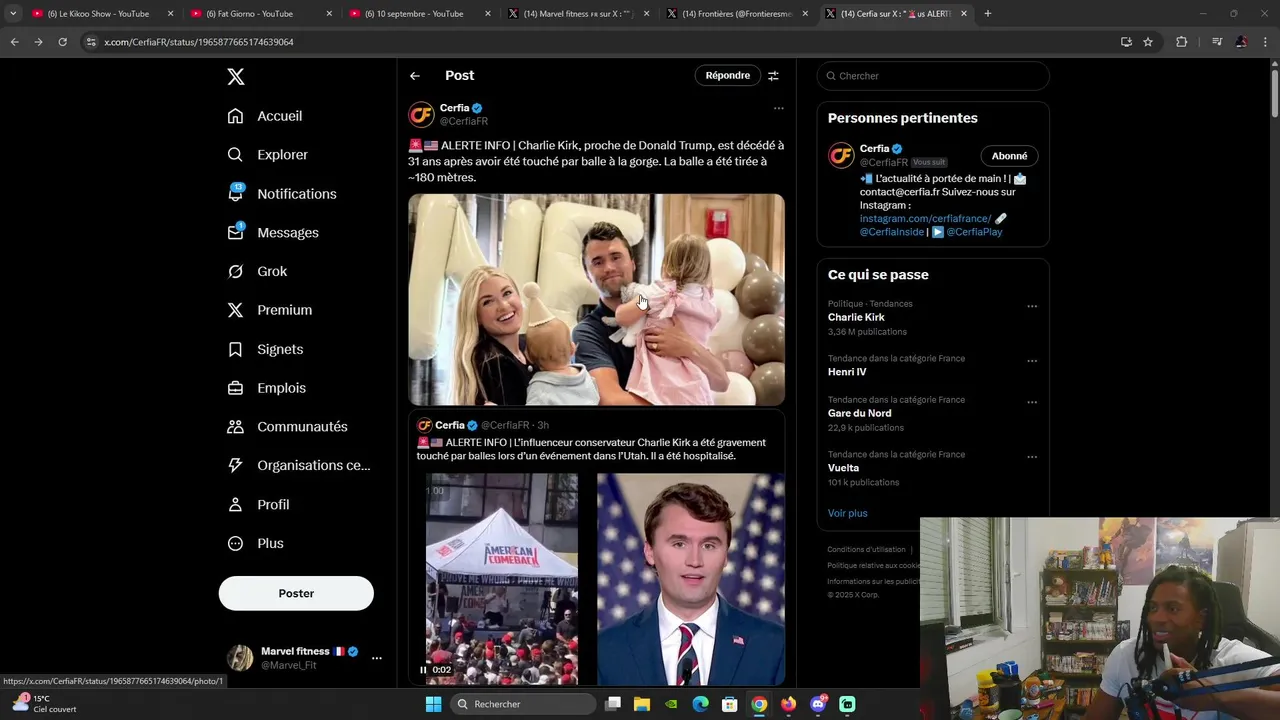The height and width of the screenshot is (720, 1280).
Task: Open the Extensions puzzle icon
Action: pos(1181,42)
